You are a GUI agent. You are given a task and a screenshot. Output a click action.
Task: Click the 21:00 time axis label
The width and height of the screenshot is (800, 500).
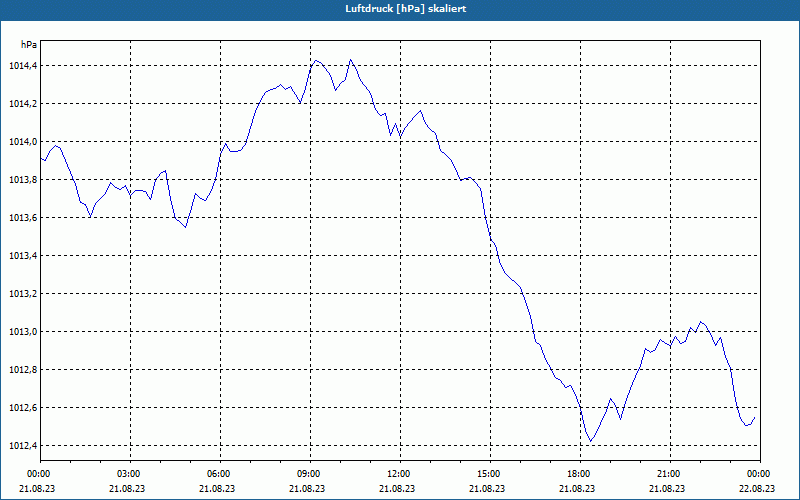click(x=670, y=474)
